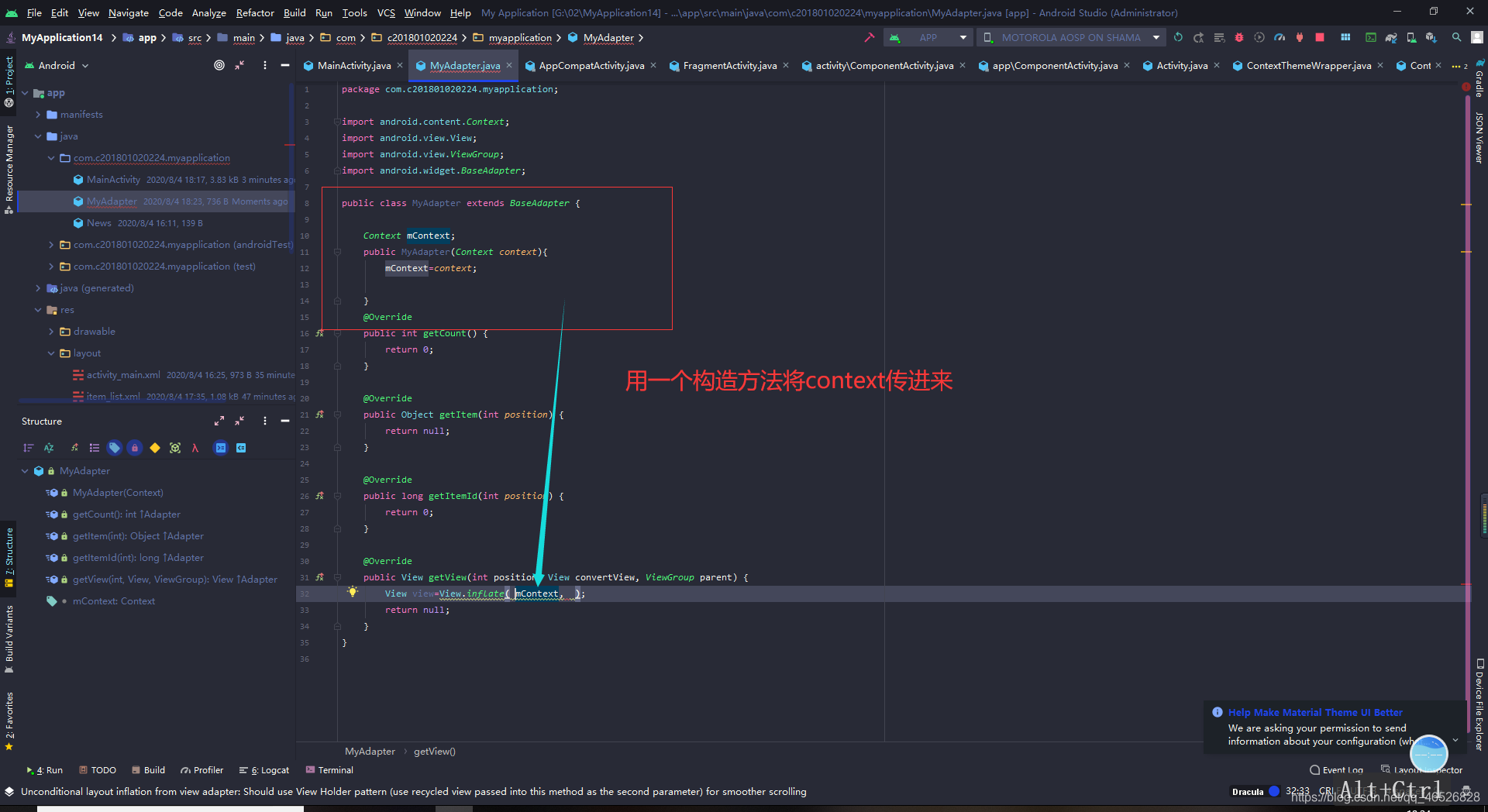This screenshot has width=1488, height=812.
Task: Click the Dracula theme color circle in status bar
Action: (x=1274, y=791)
